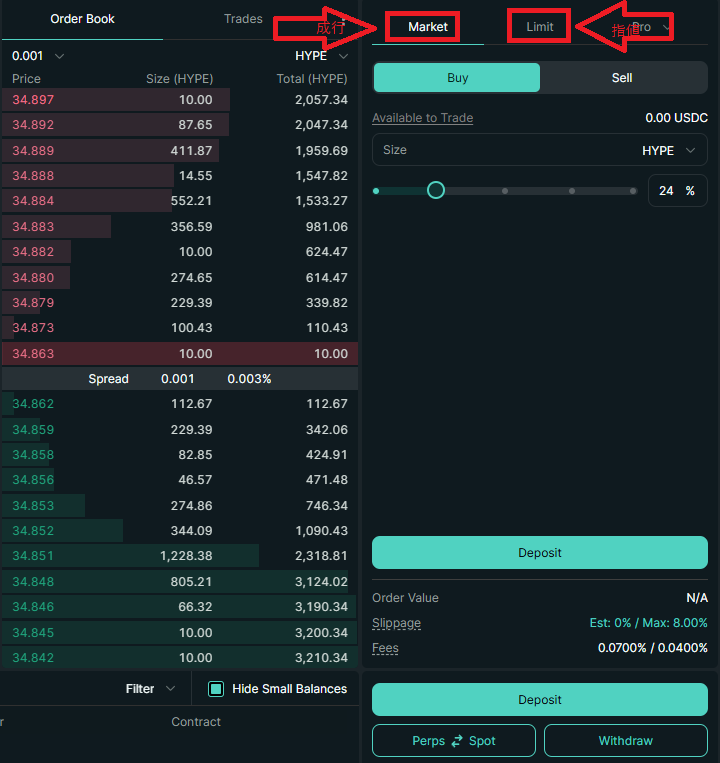The height and width of the screenshot is (763, 720).
Task: Select bid price 34.859
Action: 33,430
